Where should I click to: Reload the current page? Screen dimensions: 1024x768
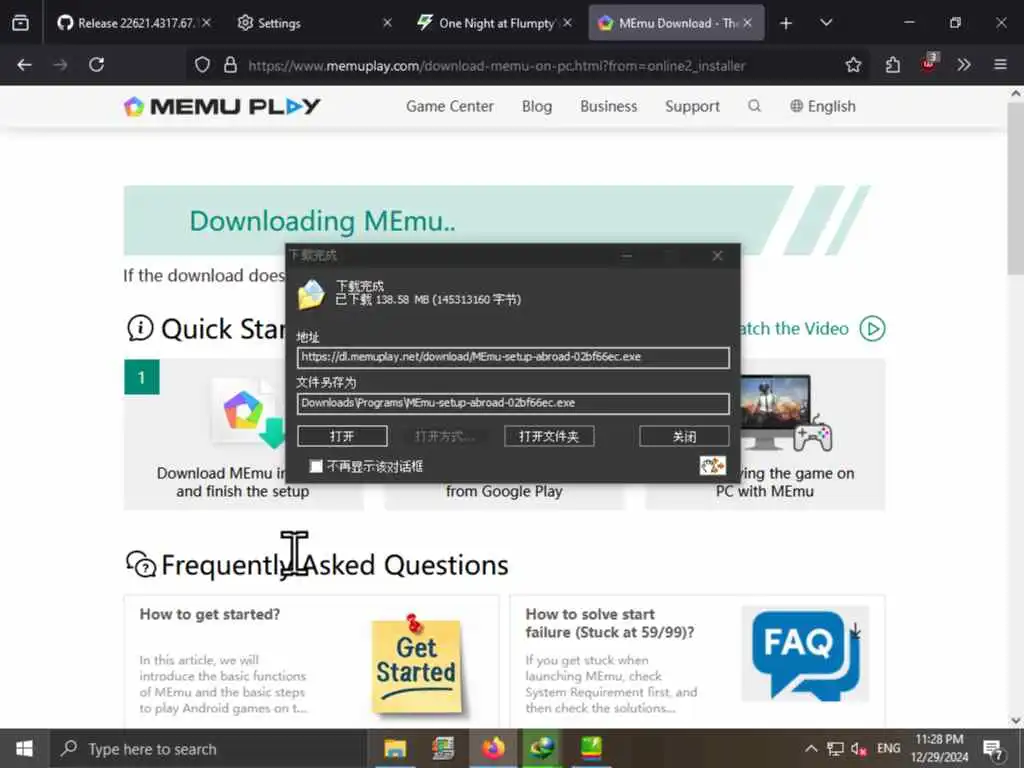tap(97, 65)
